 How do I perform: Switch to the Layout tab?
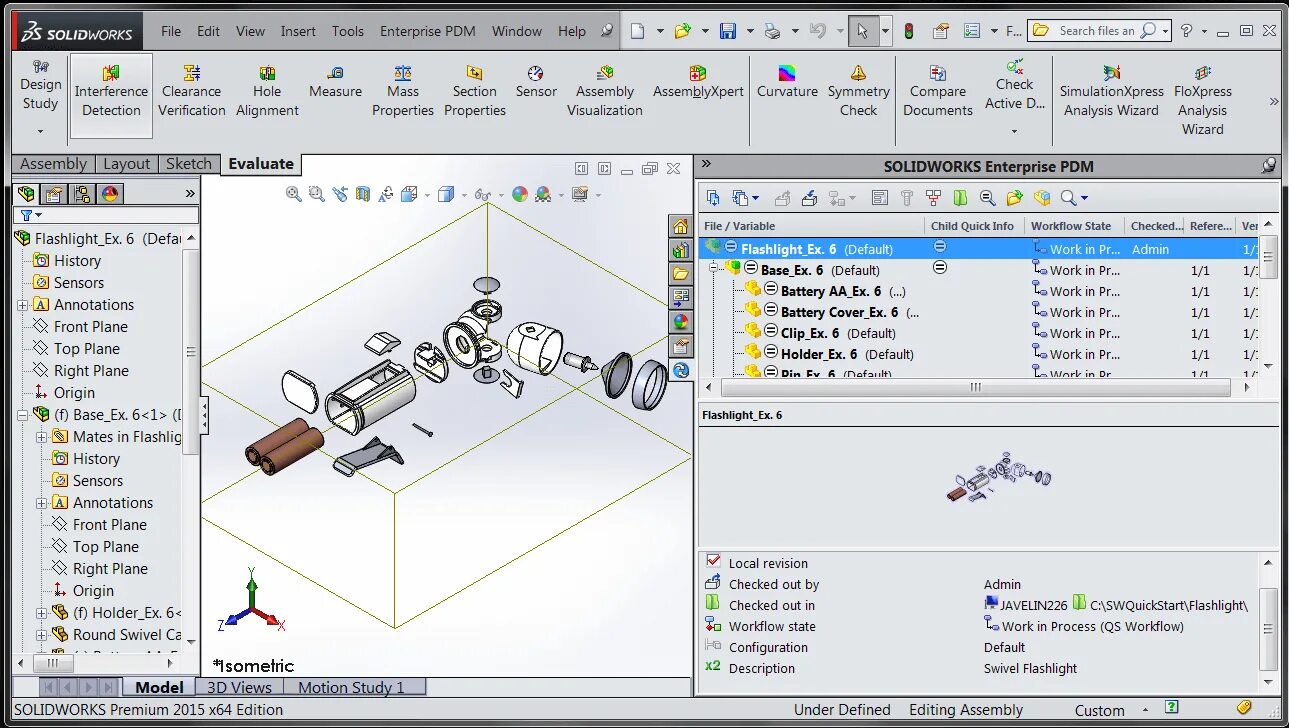click(x=127, y=164)
